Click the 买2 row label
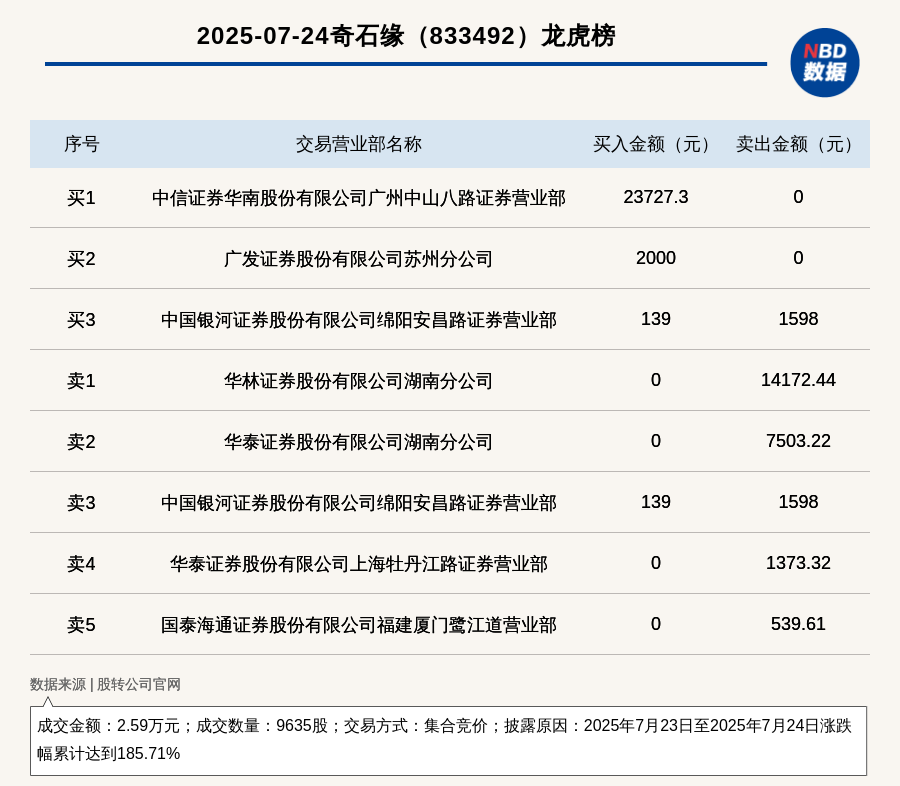The image size is (900, 786). coord(82,259)
